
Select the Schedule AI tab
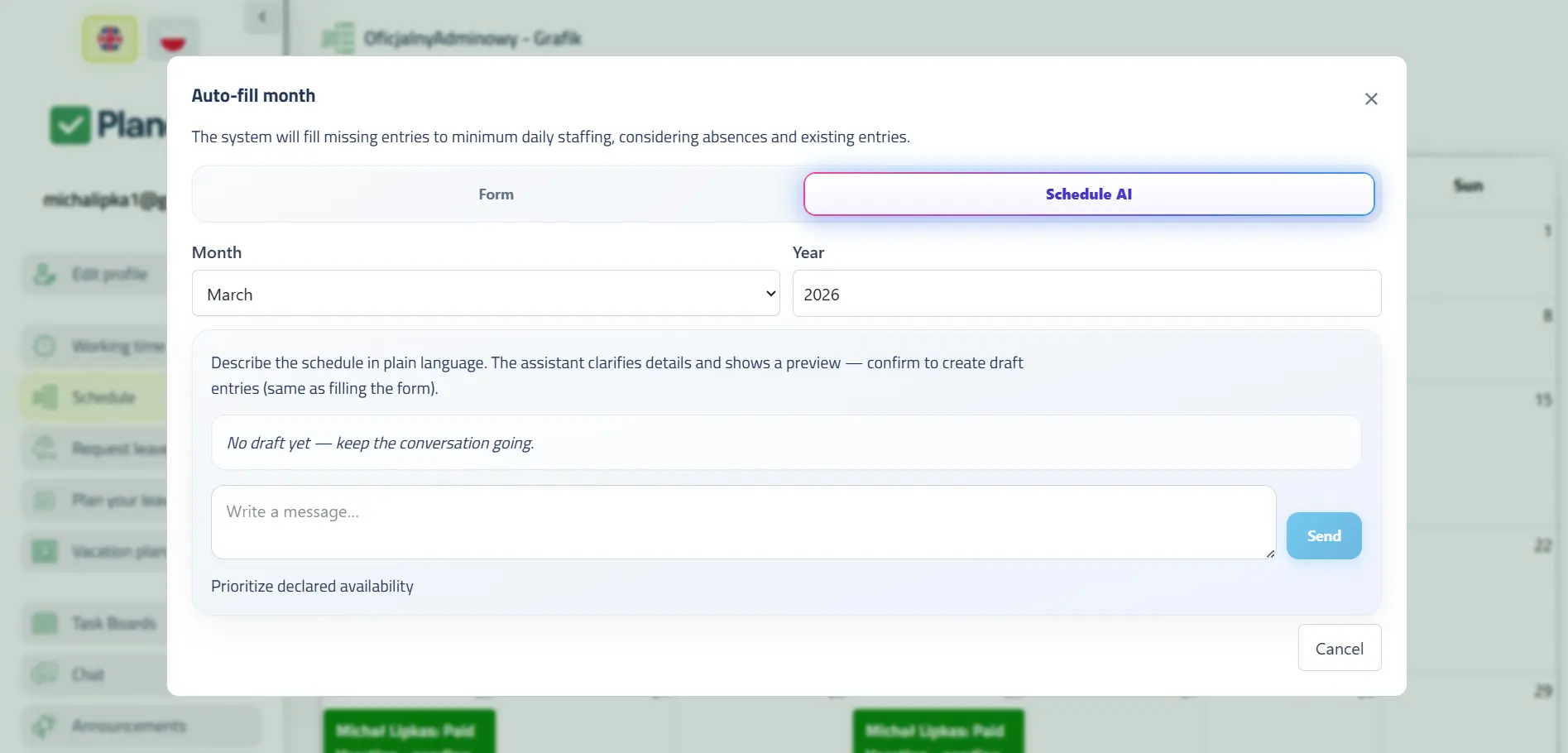(1088, 194)
